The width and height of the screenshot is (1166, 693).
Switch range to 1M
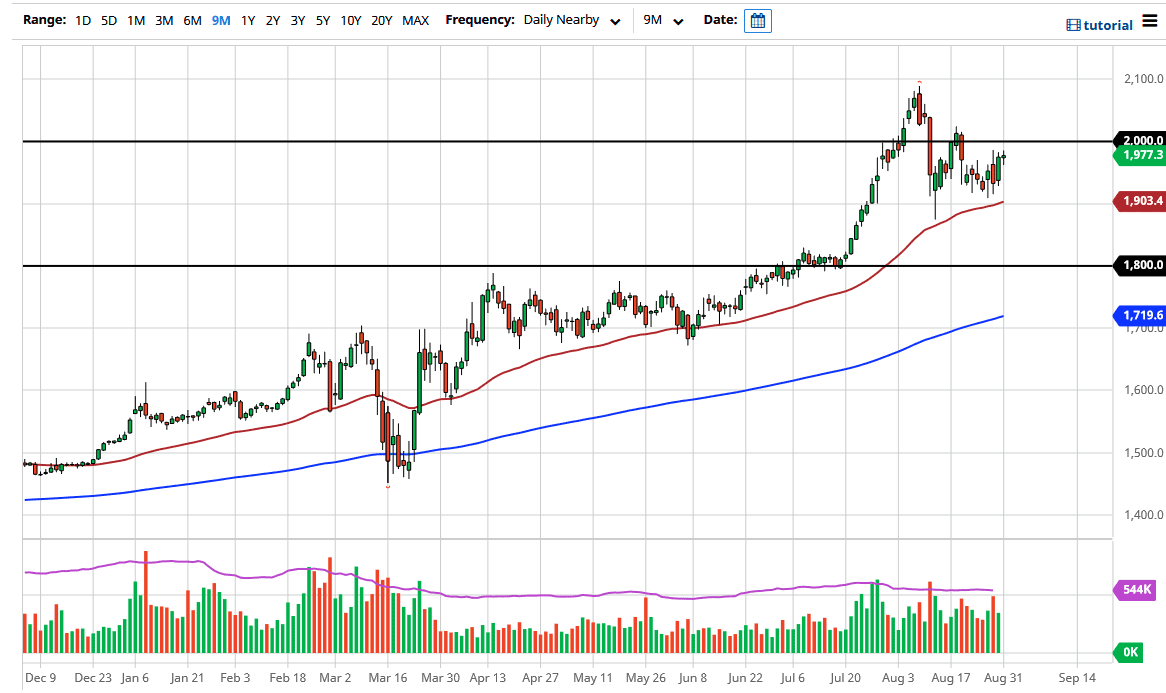point(136,21)
